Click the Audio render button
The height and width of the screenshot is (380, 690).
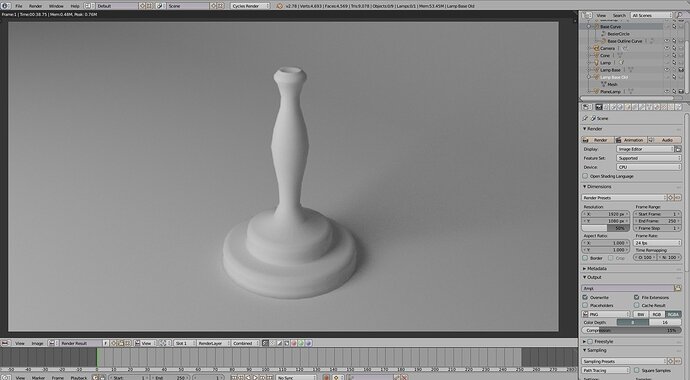pos(664,140)
